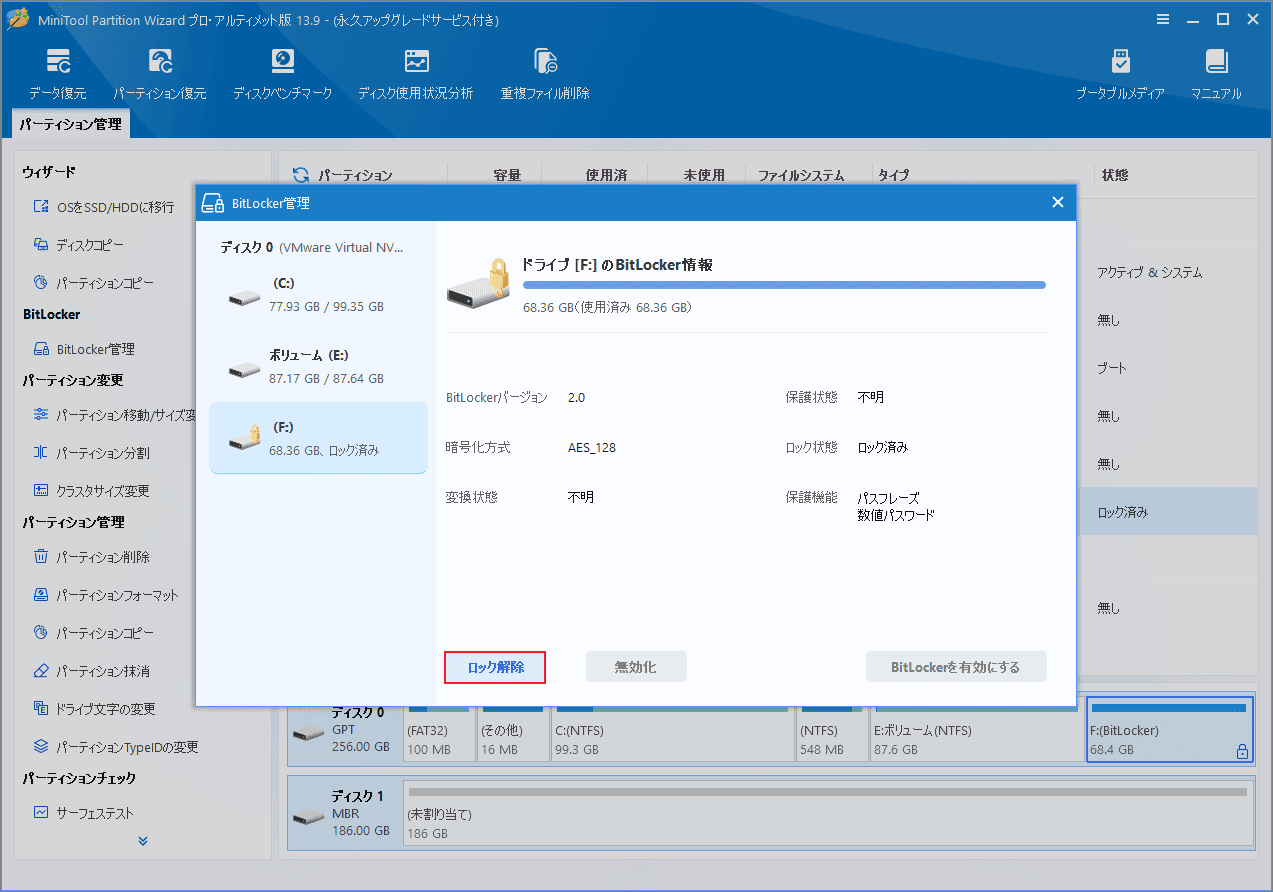The width and height of the screenshot is (1273, 892).
Task: Click the ファイルシステム column header
Action: tap(800, 175)
